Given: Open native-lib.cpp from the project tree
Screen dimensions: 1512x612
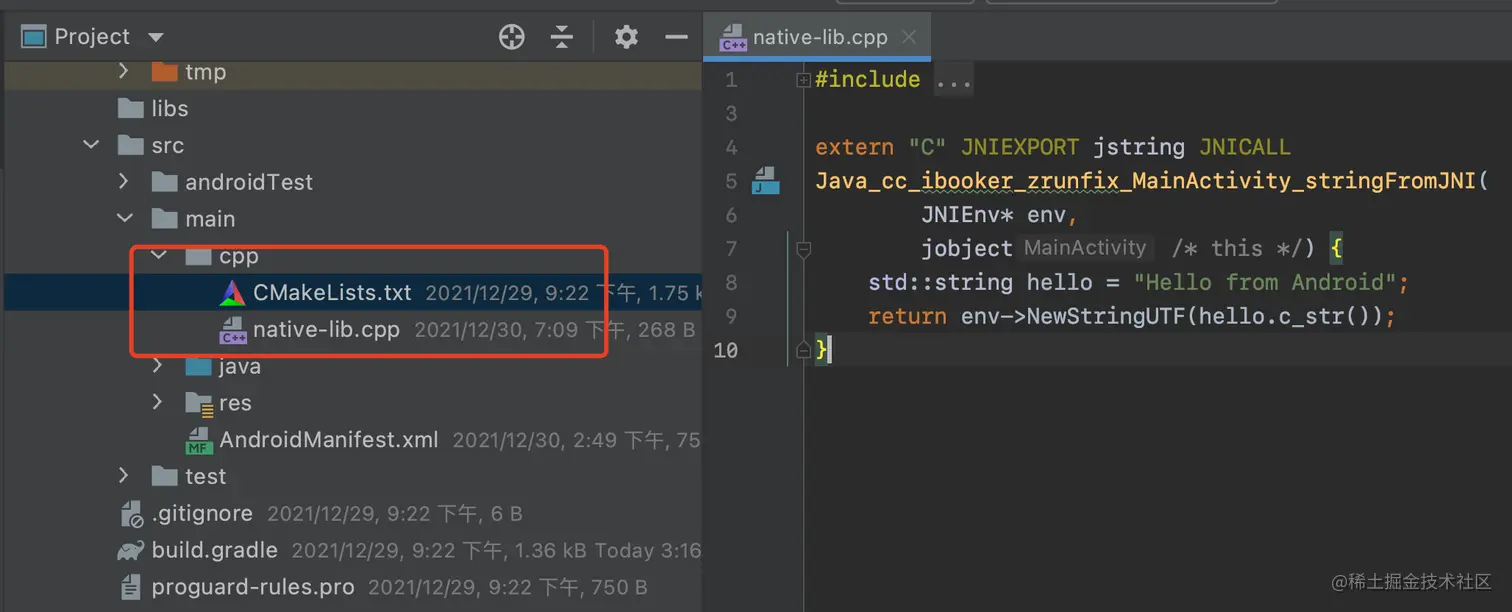Looking at the screenshot, I should point(326,330).
